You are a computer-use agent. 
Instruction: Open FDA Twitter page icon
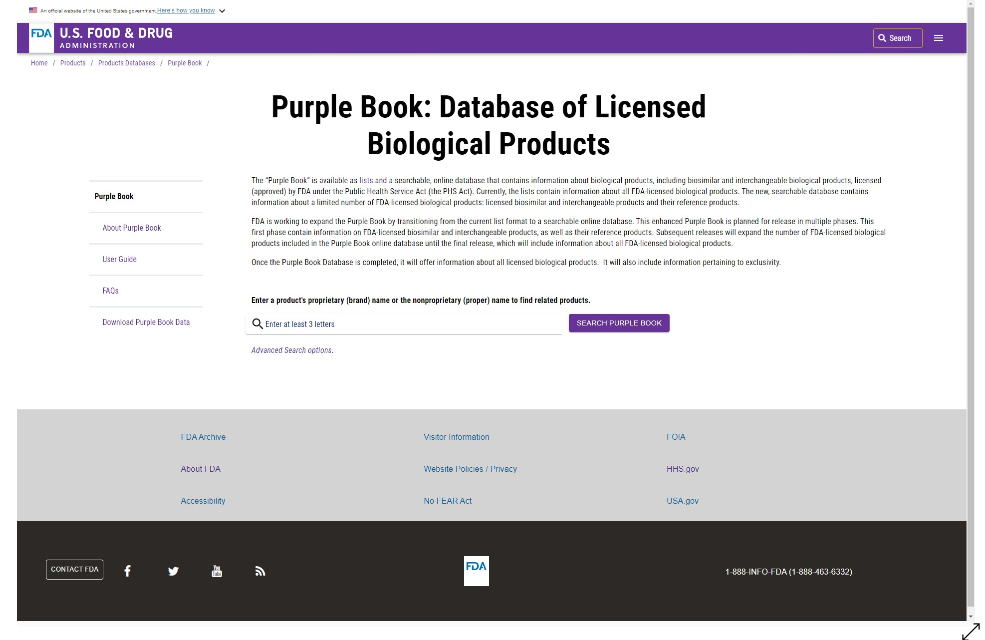[x=173, y=571]
